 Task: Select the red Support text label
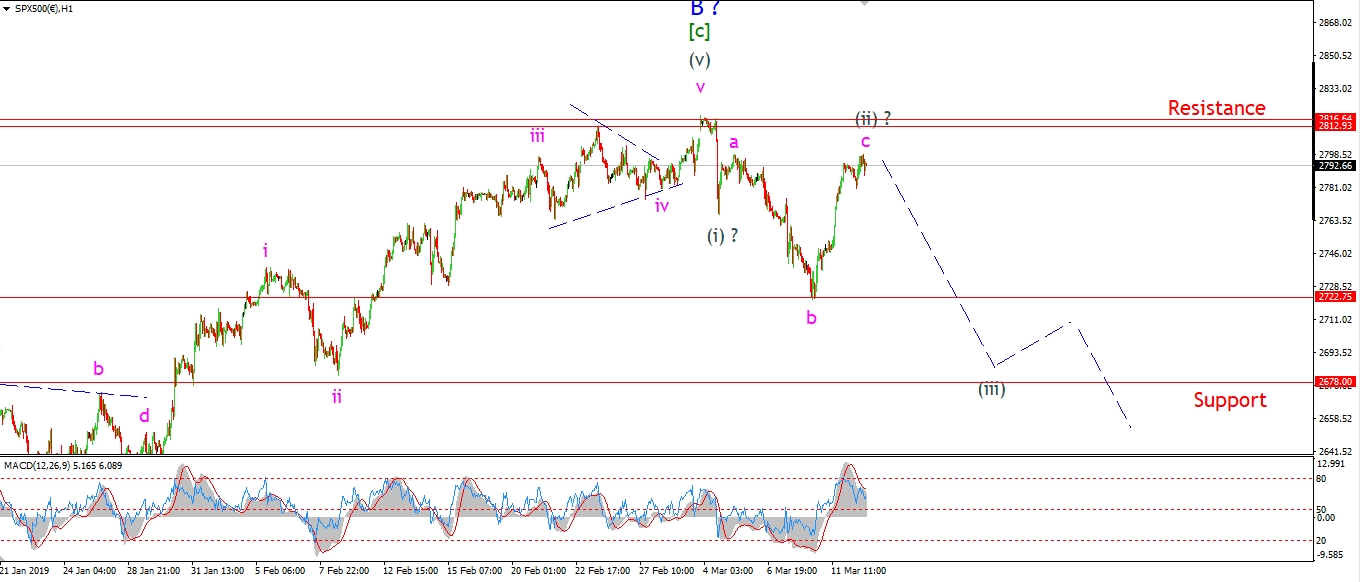coord(1229,400)
